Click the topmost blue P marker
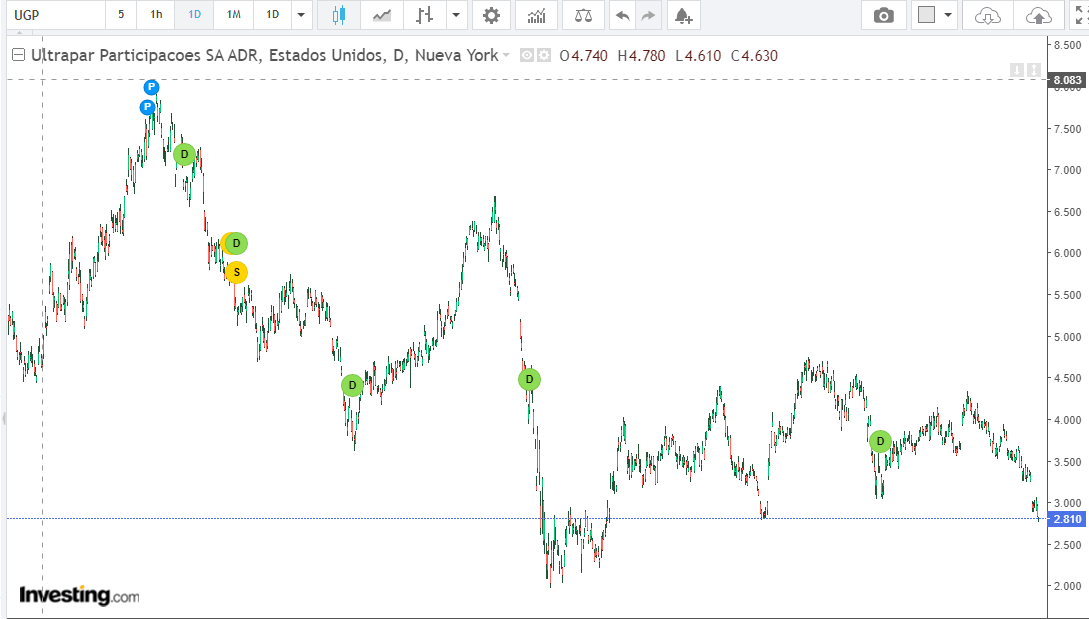The height and width of the screenshot is (619, 1089). coord(151,88)
